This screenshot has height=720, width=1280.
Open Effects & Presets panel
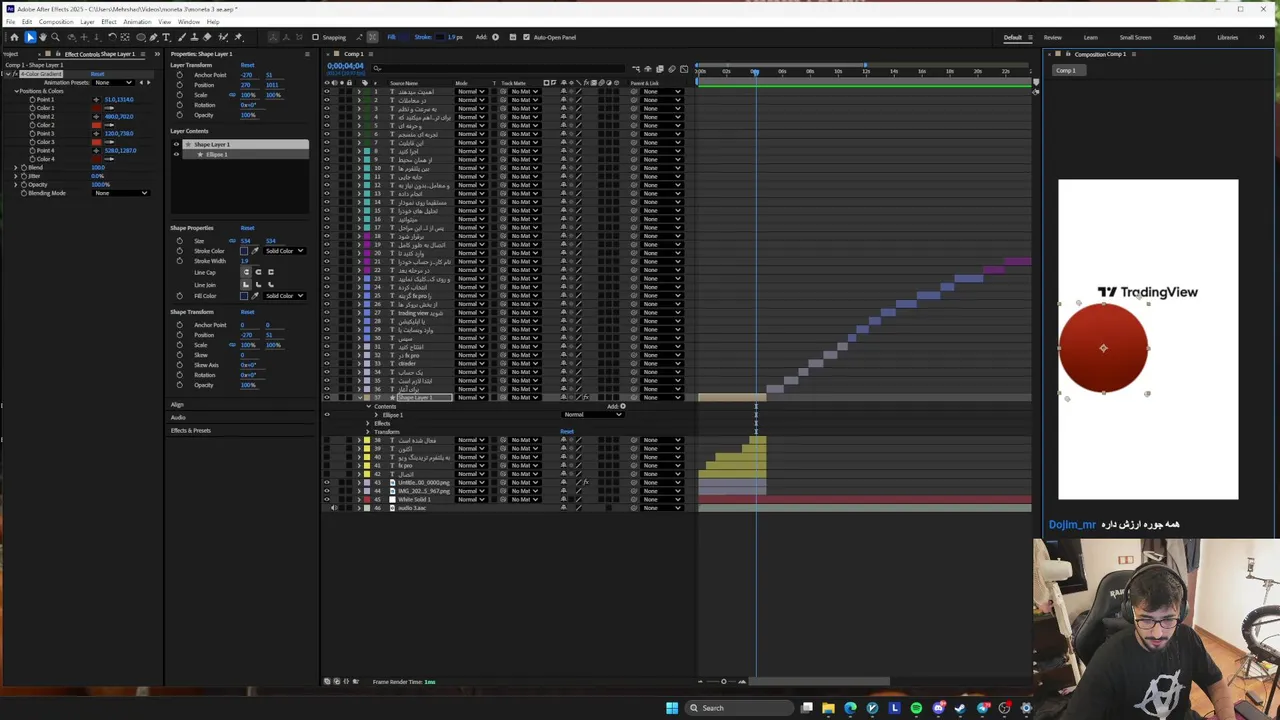click(190, 430)
